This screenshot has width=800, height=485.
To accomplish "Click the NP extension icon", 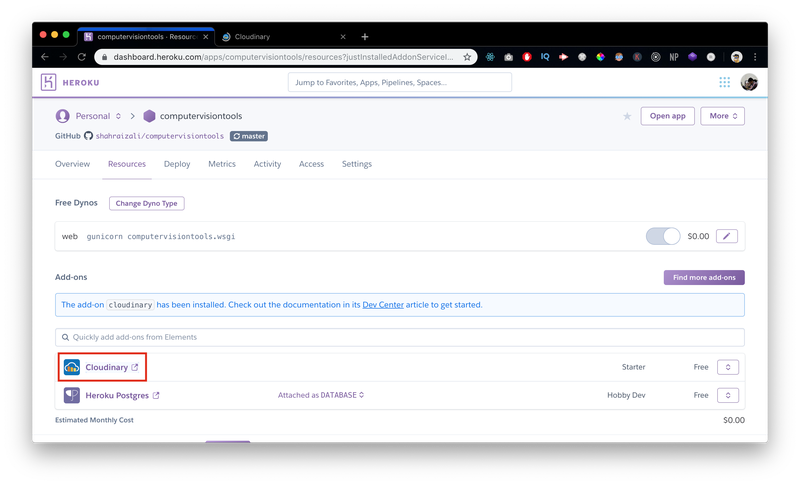I will [674, 57].
